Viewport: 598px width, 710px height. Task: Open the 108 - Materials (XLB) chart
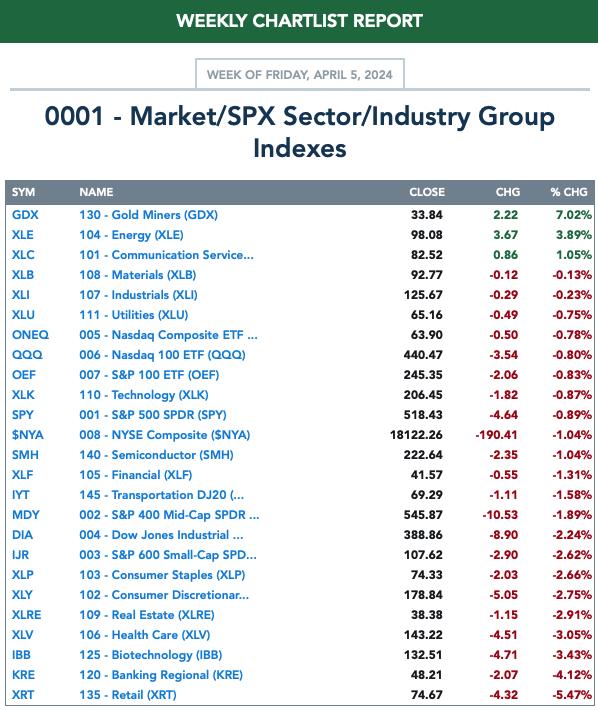138,275
